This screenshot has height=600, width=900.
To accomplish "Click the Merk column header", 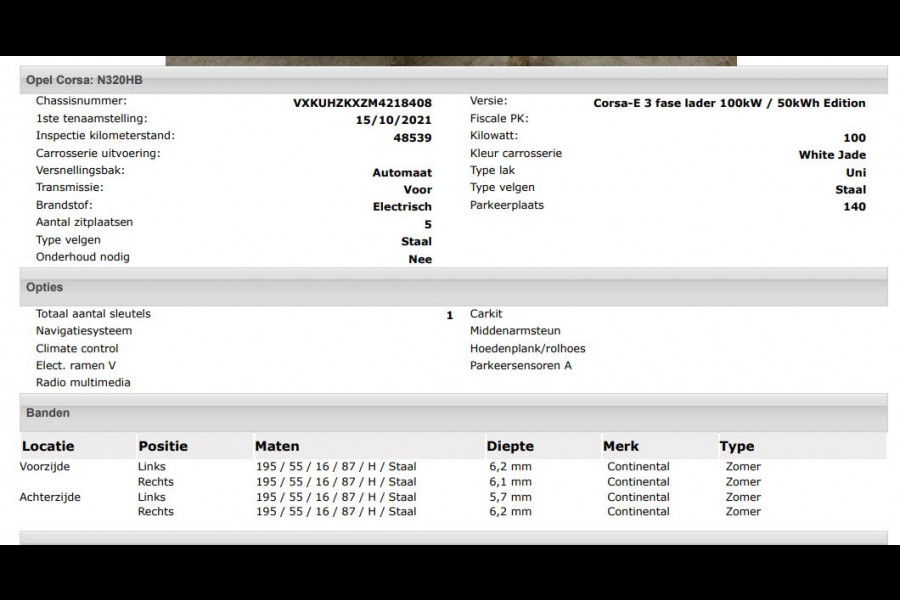I will (621, 446).
